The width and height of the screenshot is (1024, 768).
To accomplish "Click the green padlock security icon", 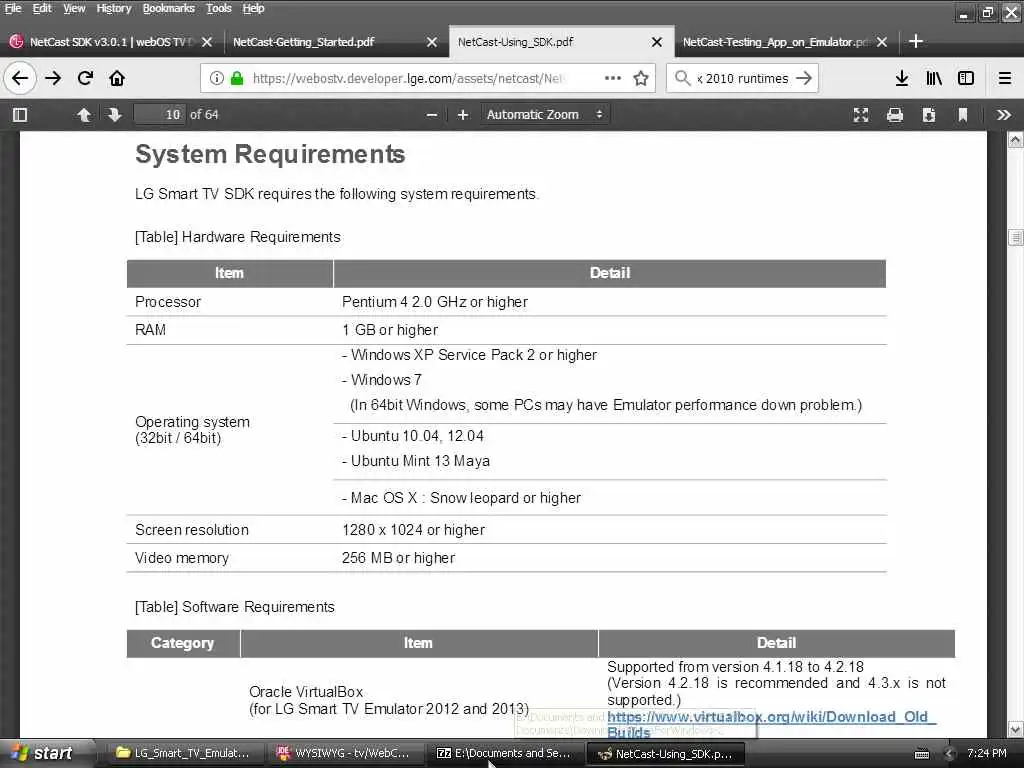I will click(237, 78).
